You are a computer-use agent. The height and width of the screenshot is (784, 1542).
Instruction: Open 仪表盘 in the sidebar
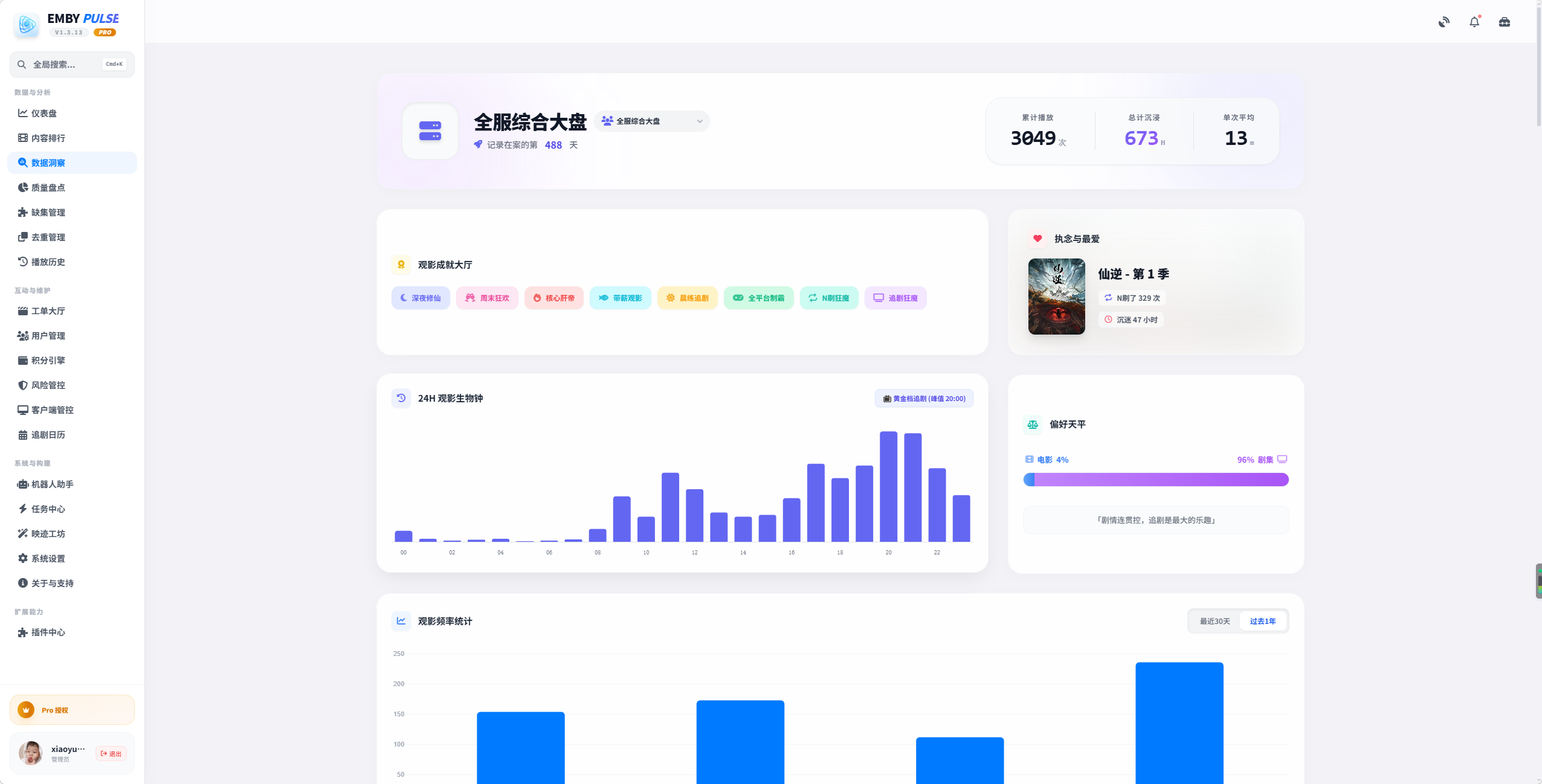(x=44, y=113)
